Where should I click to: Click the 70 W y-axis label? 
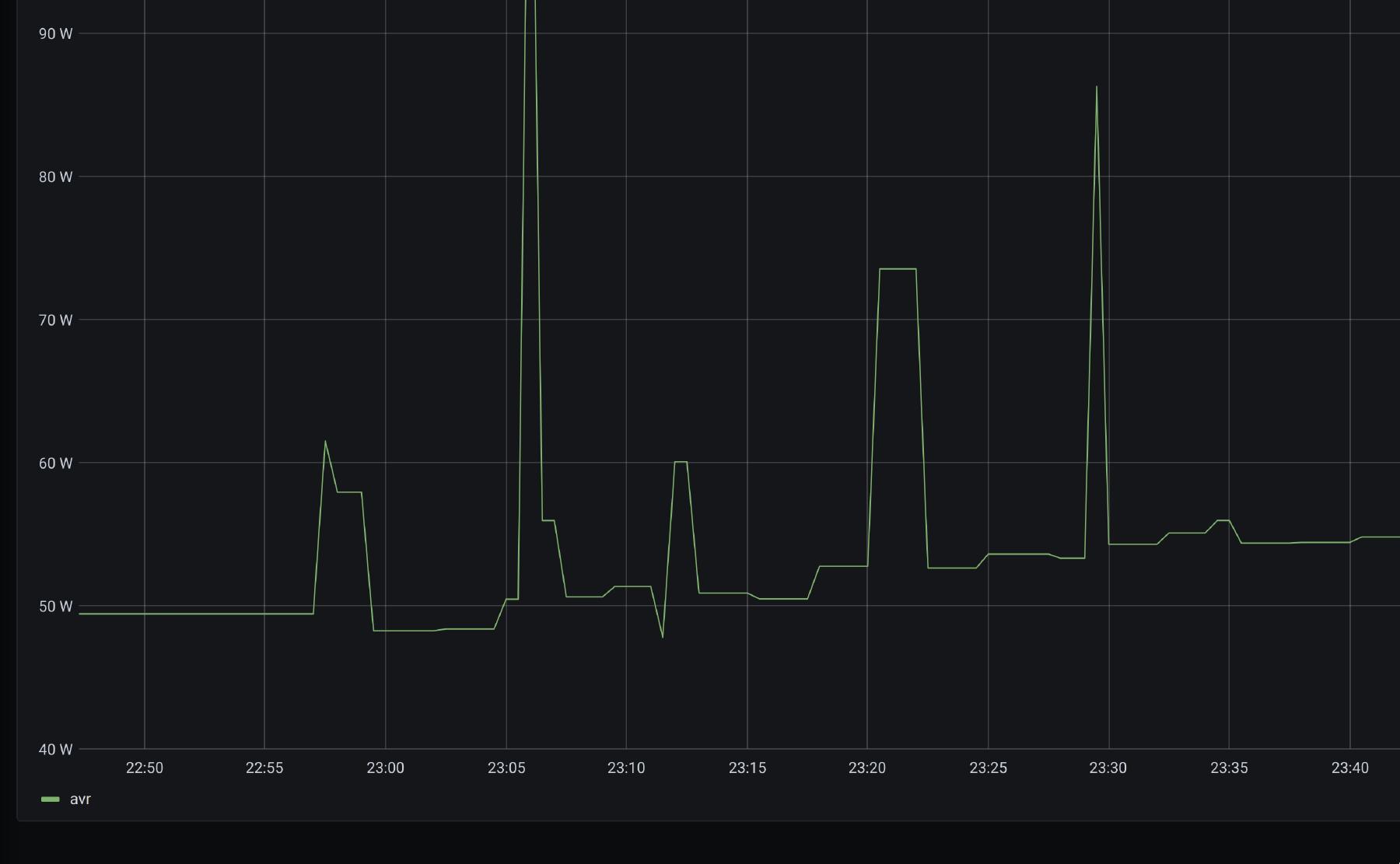[x=55, y=320]
